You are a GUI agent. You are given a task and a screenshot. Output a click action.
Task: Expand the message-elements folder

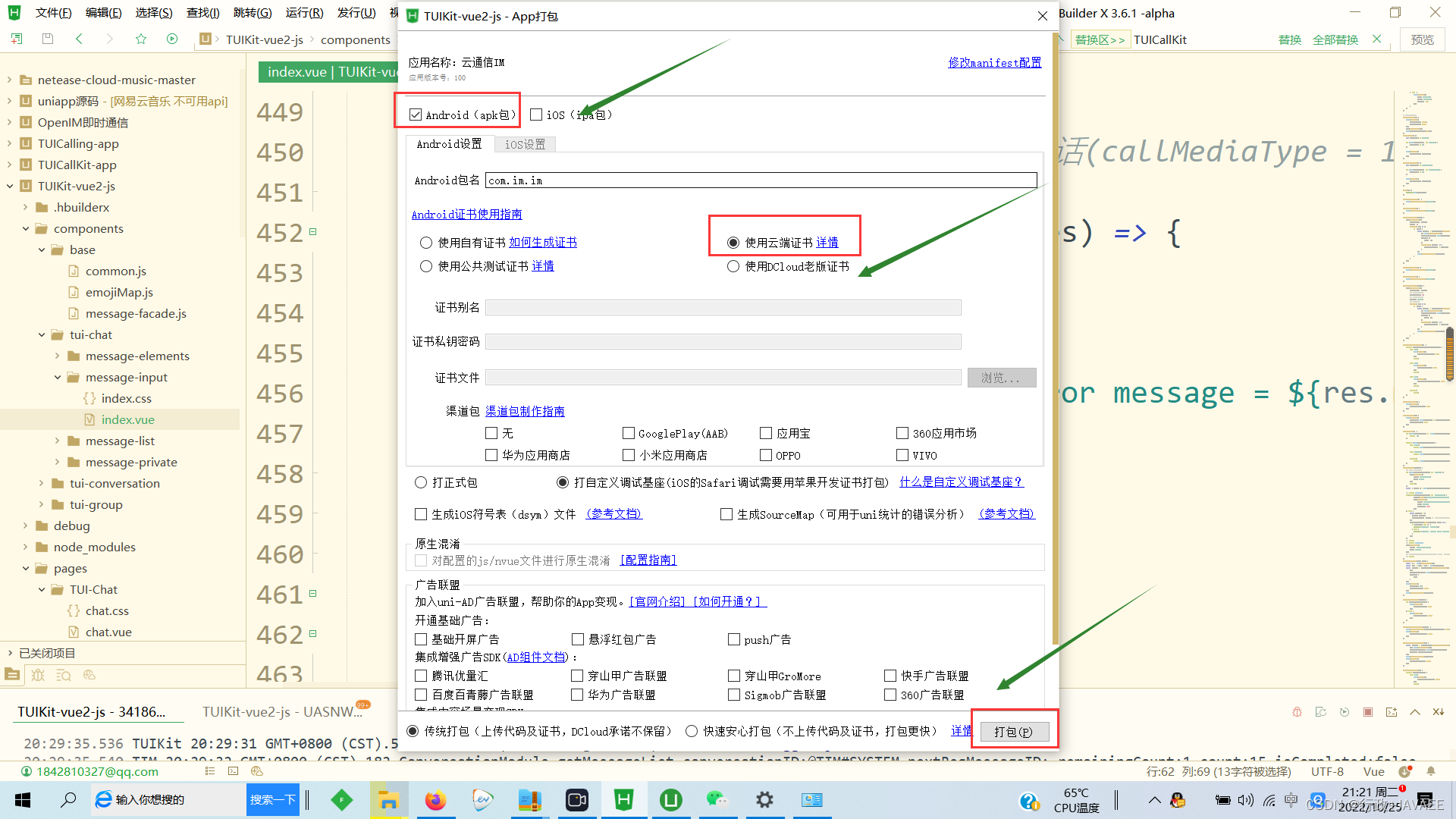coord(58,356)
